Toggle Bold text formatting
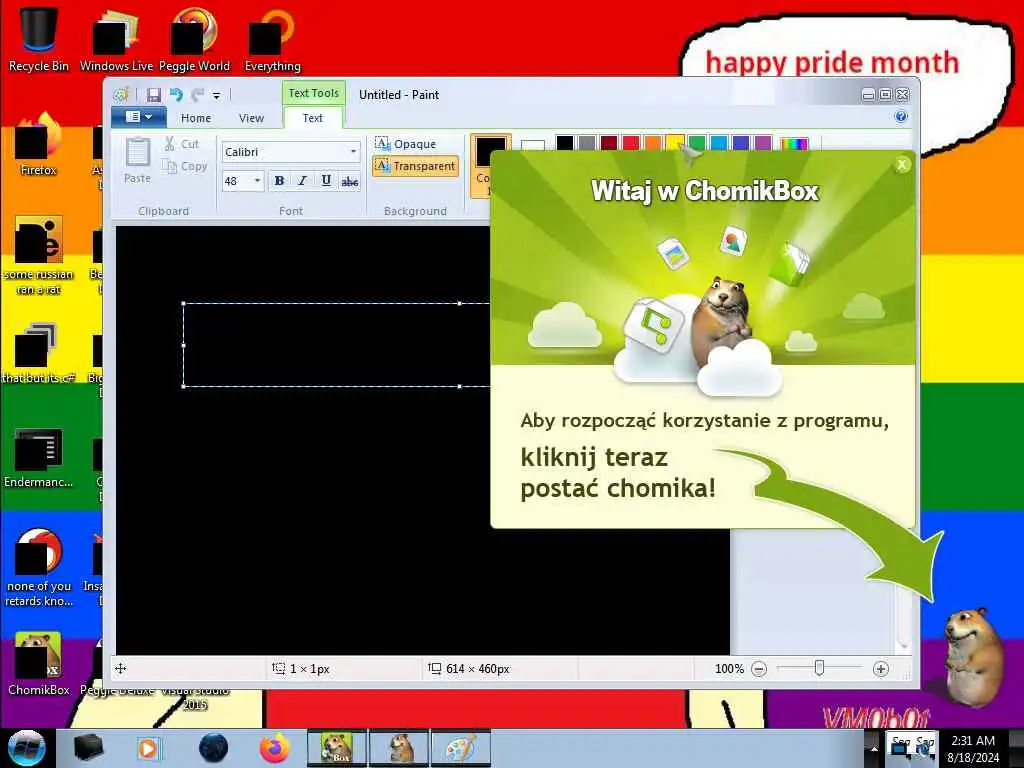The height and width of the screenshot is (768, 1024). tap(280, 181)
